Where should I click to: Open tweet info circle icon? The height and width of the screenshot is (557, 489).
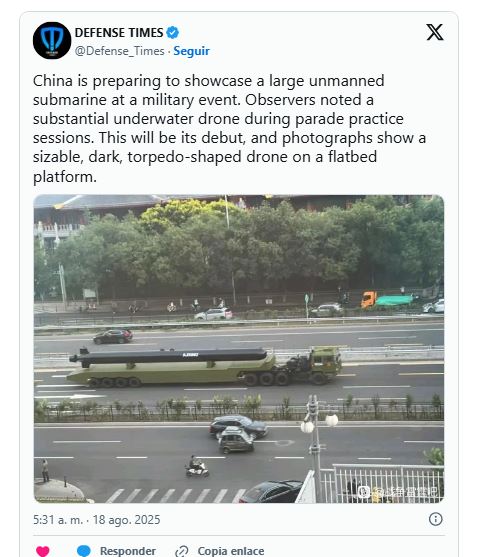click(435, 519)
